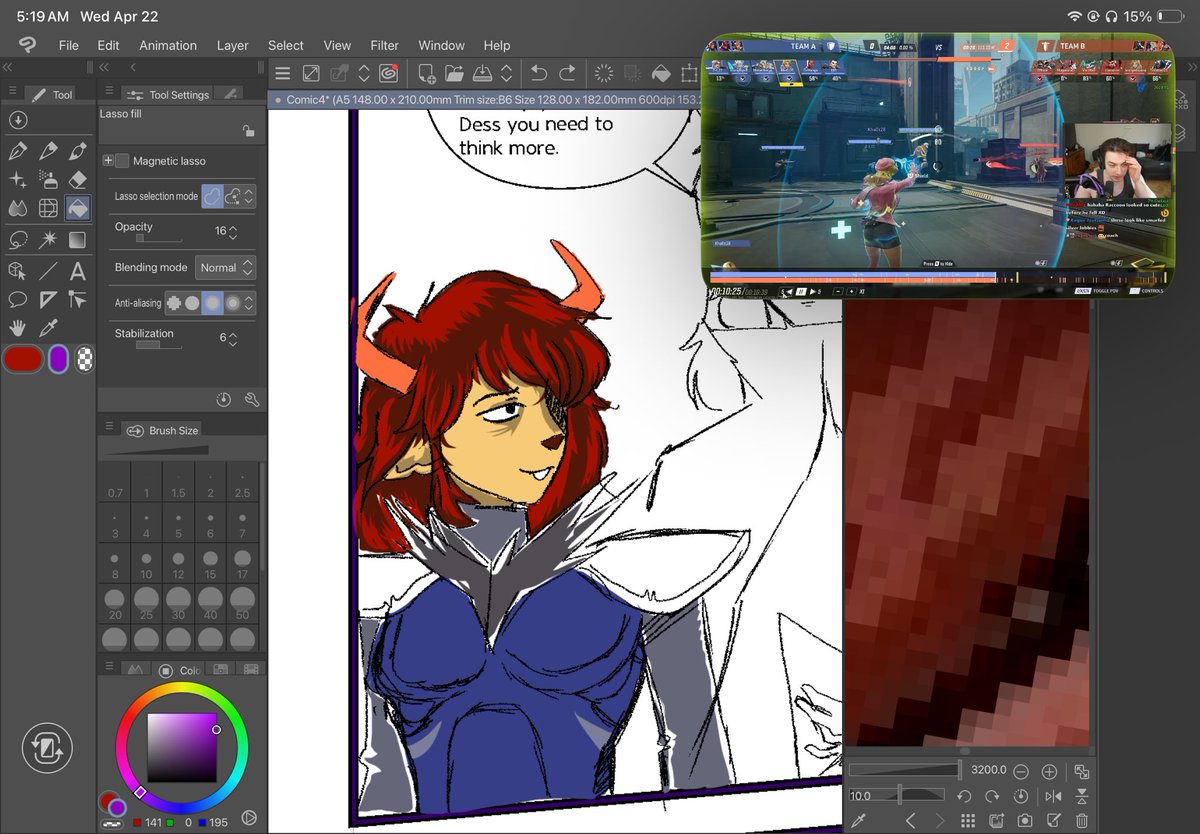Select the Pencil tool
This screenshot has width=1200, height=834.
coord(47,151)
